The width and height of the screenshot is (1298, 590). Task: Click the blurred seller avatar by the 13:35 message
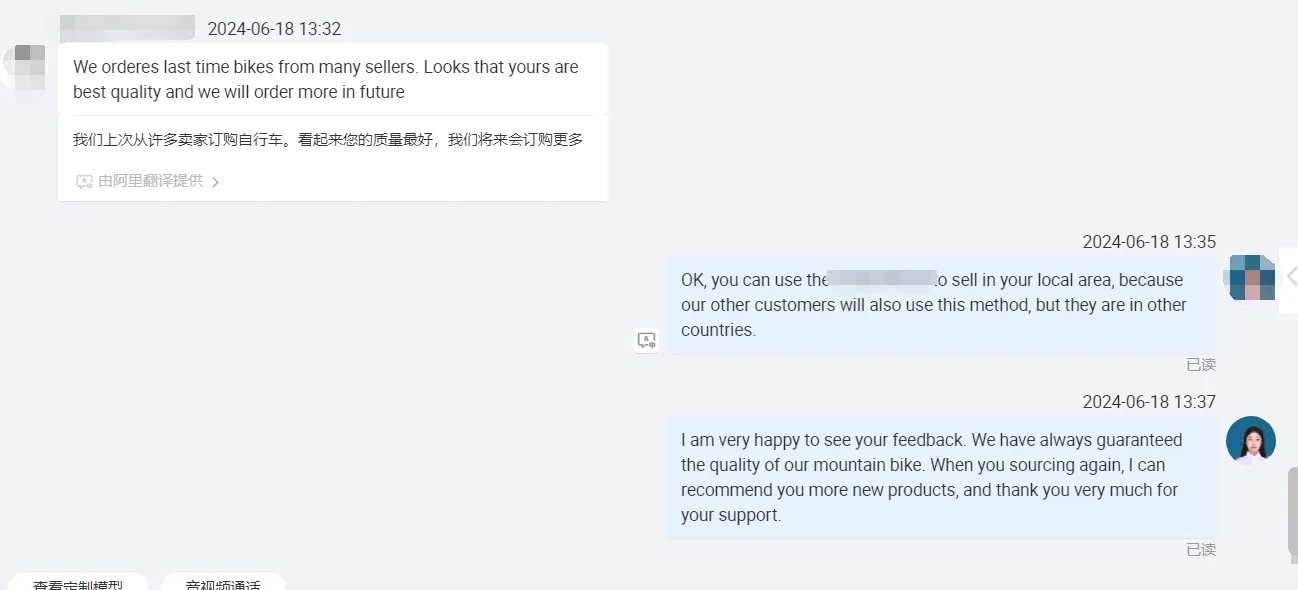tap(1251, 277)
